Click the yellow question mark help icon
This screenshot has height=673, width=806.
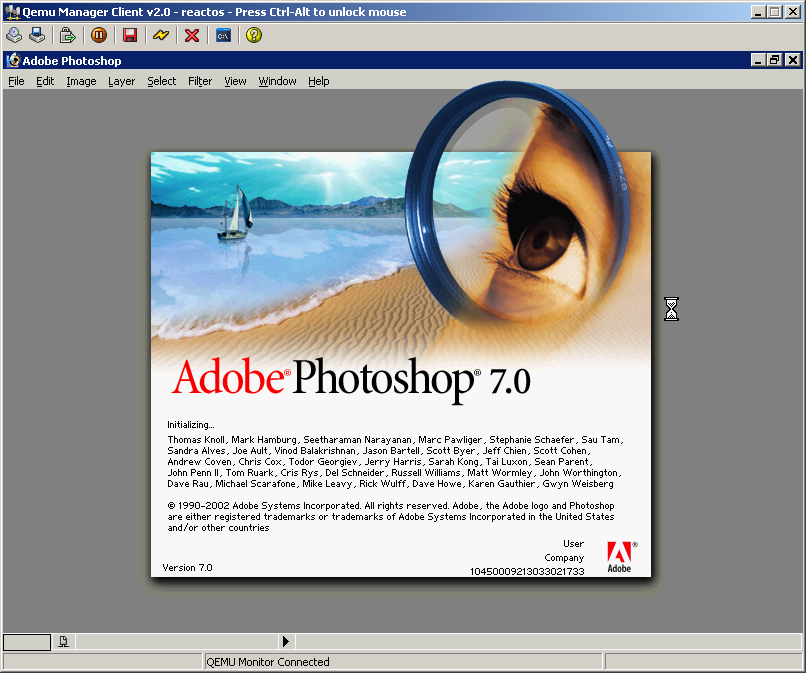tap(254, 35)
